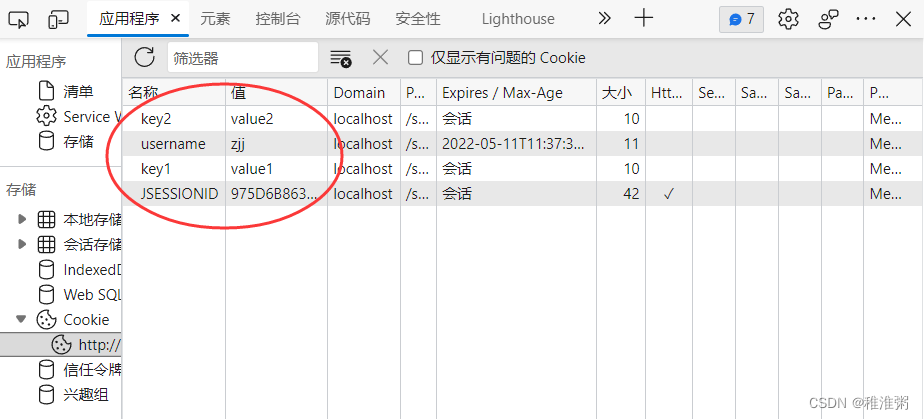Select the Cookie tree item

click(86, 319)
